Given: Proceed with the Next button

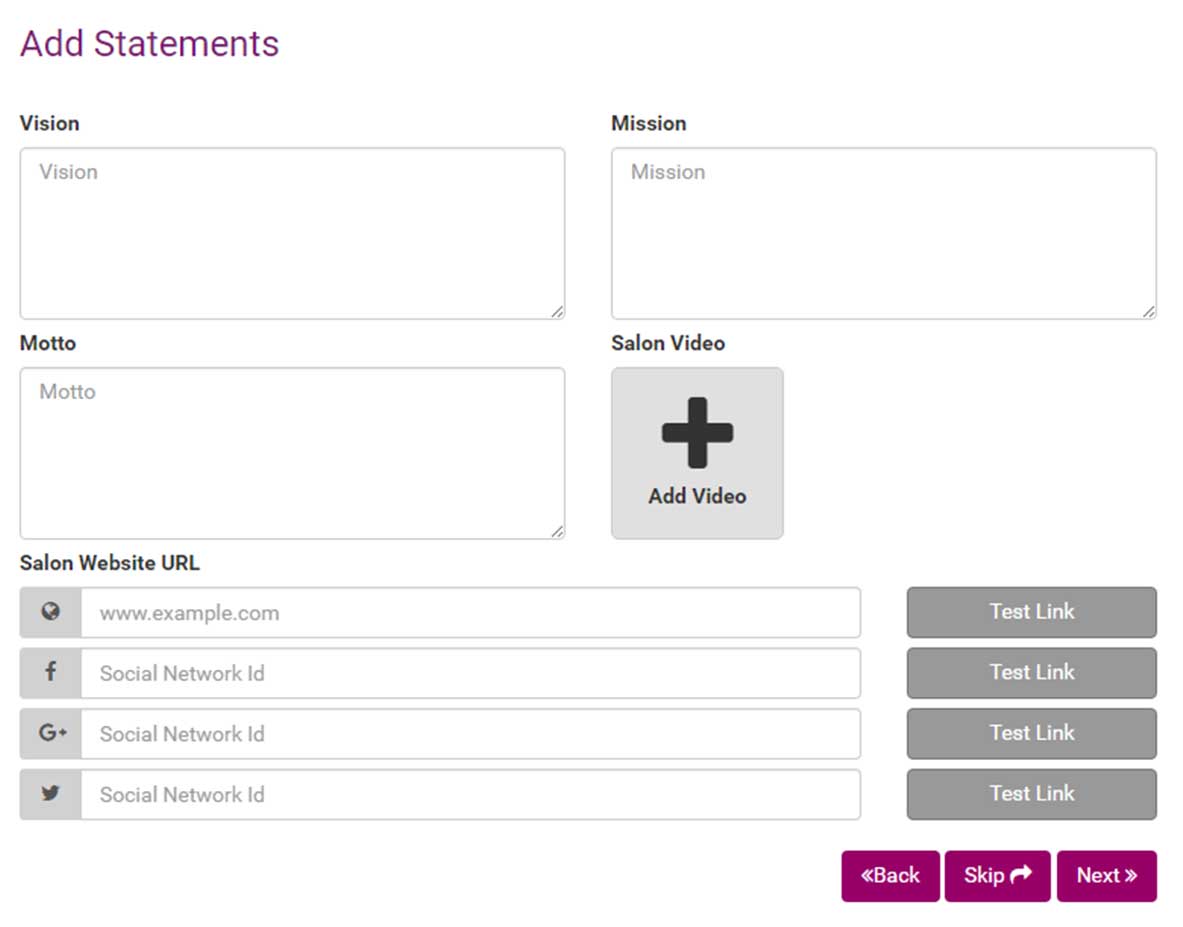Looking at the screenshot, I should click(x=1106, y=876).
